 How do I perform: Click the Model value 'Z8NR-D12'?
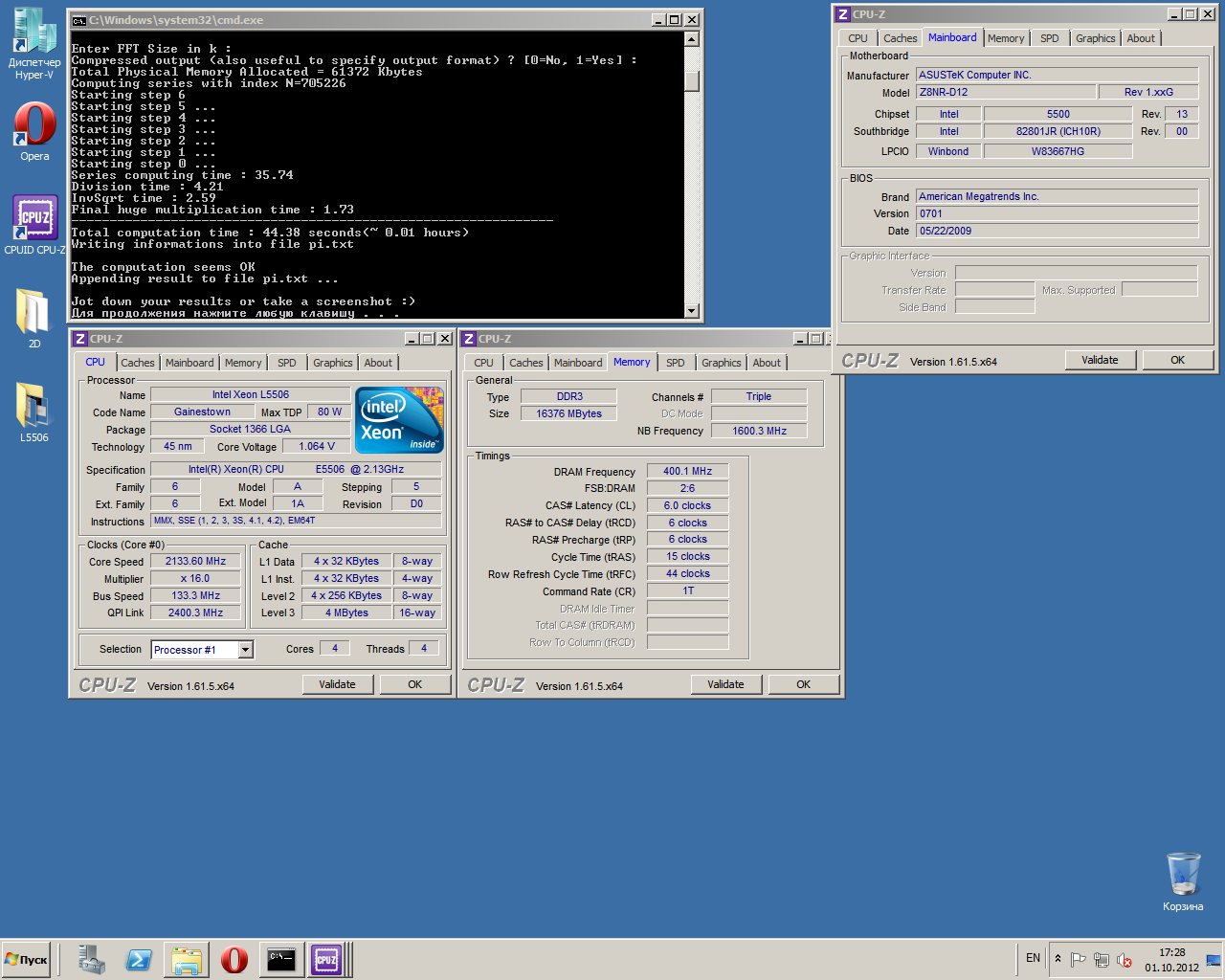(x=1006, y=92)
